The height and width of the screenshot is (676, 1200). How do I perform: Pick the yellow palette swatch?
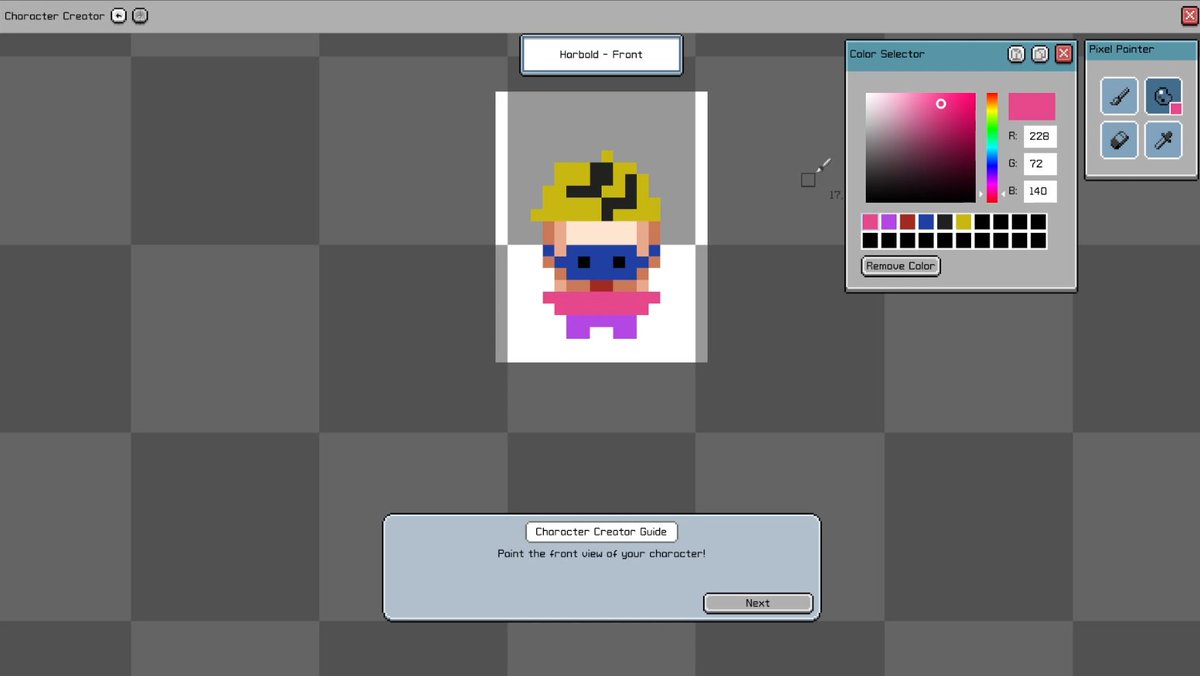tap(963, 222)
